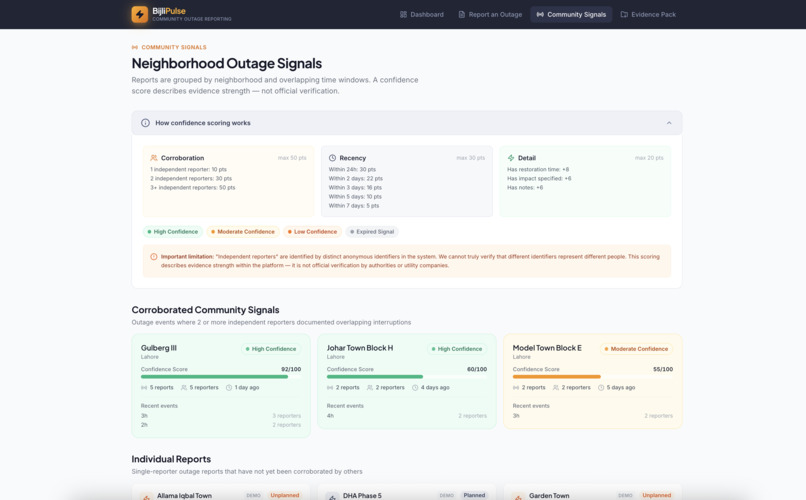Screen dimensions: 806x500
Task: Click the Gulberg III 3h recent event row
Action: click(221, 416)
